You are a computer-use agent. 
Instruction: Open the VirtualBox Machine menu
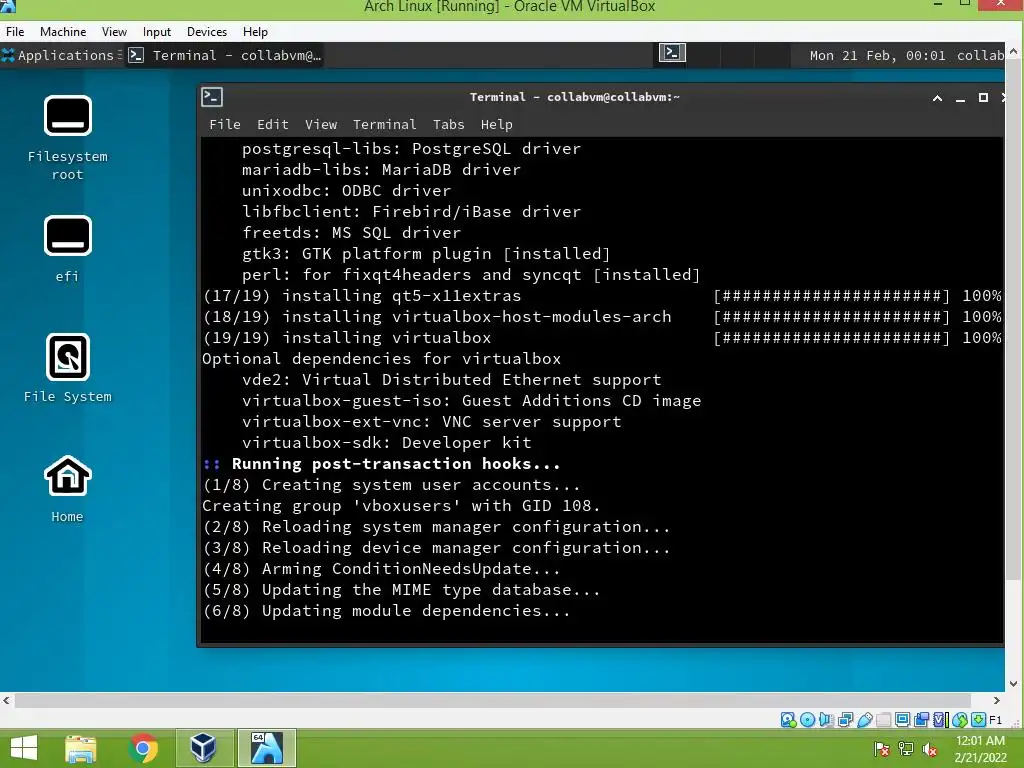point(63,31)
